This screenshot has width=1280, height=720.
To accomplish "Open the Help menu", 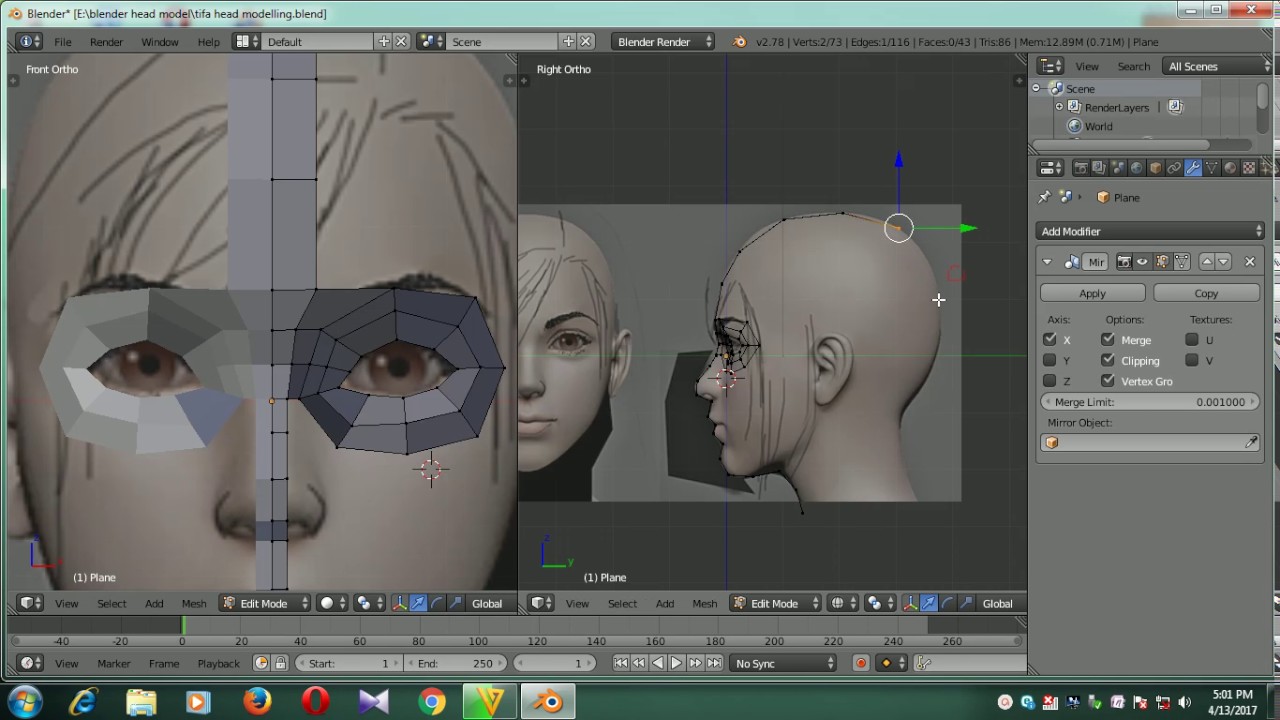I will 209,42.
